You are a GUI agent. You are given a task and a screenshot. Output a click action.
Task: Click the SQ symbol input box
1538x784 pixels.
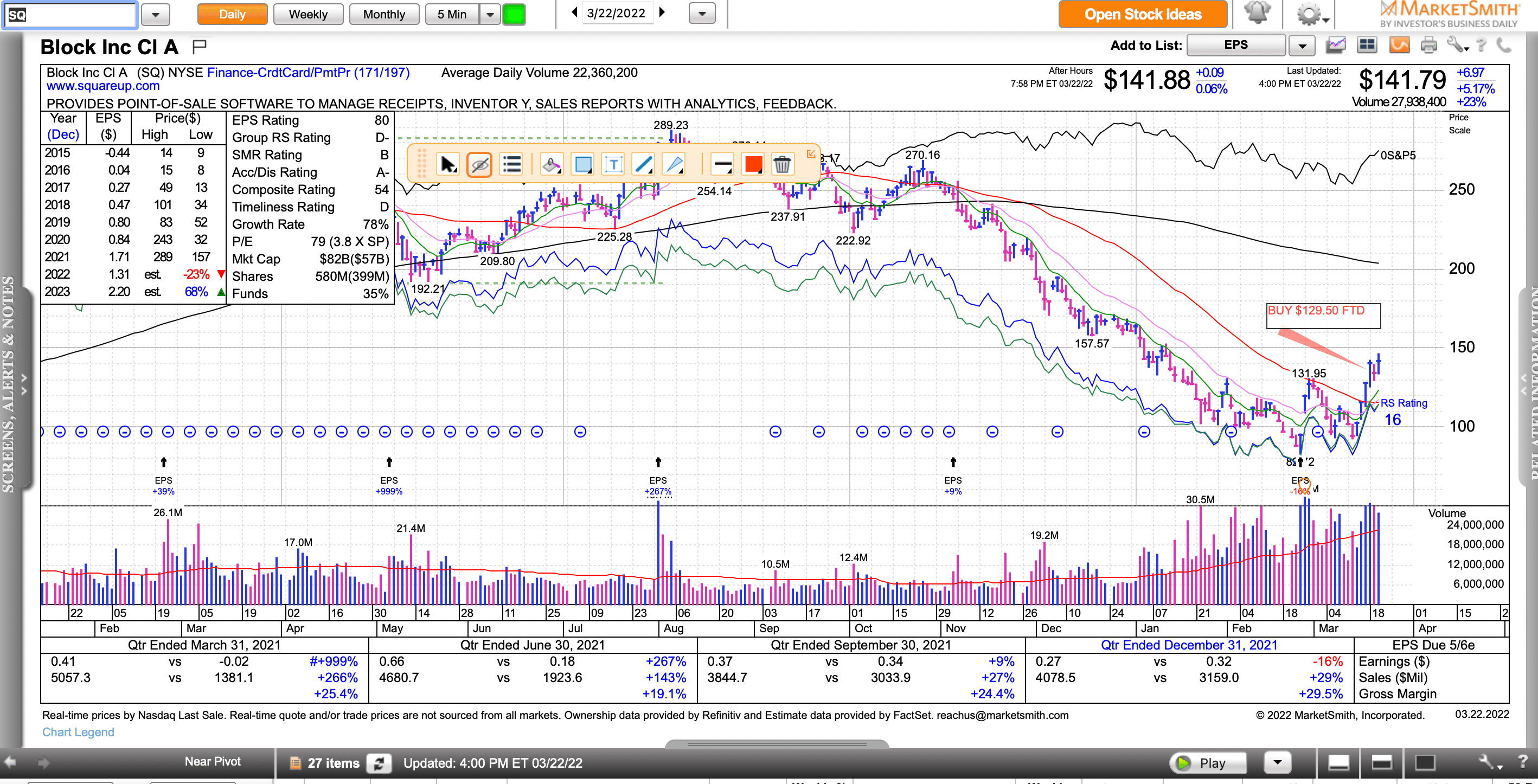[71, 15]
